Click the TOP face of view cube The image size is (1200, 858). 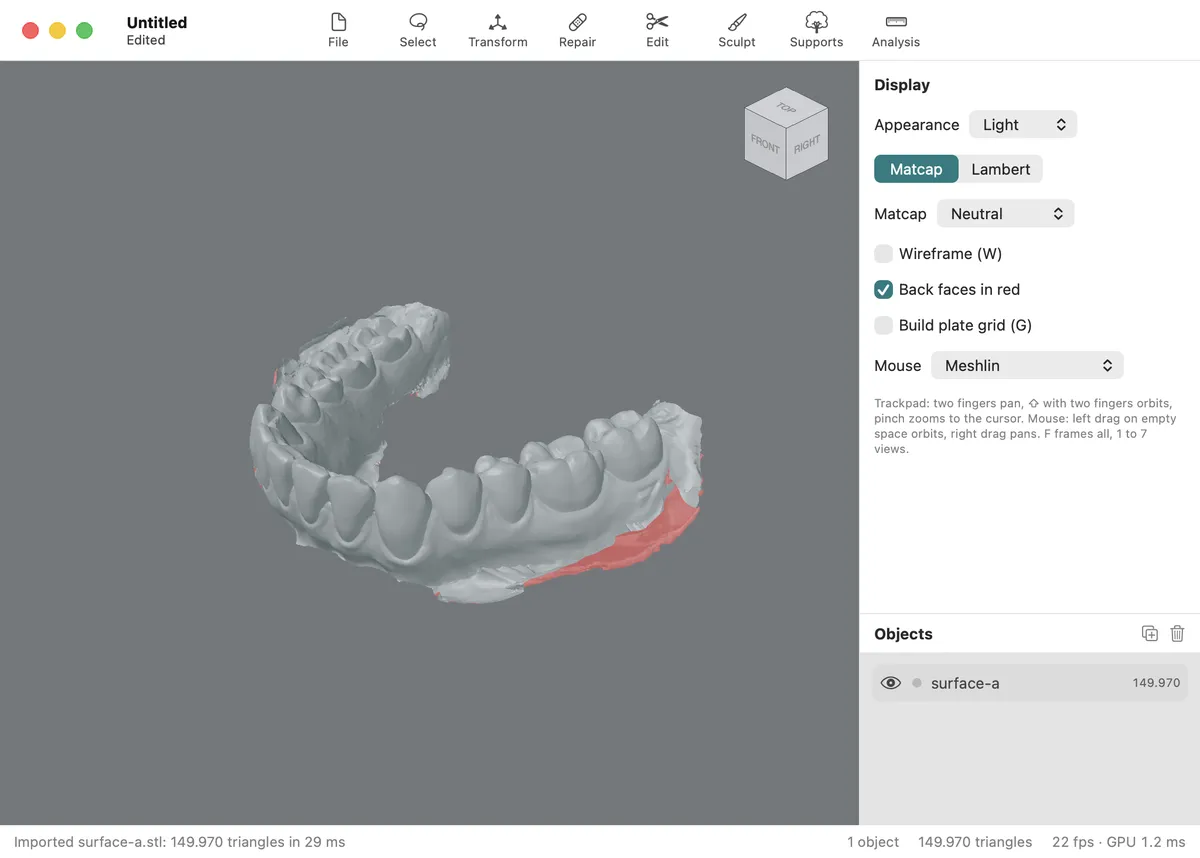tap(787, 107)
